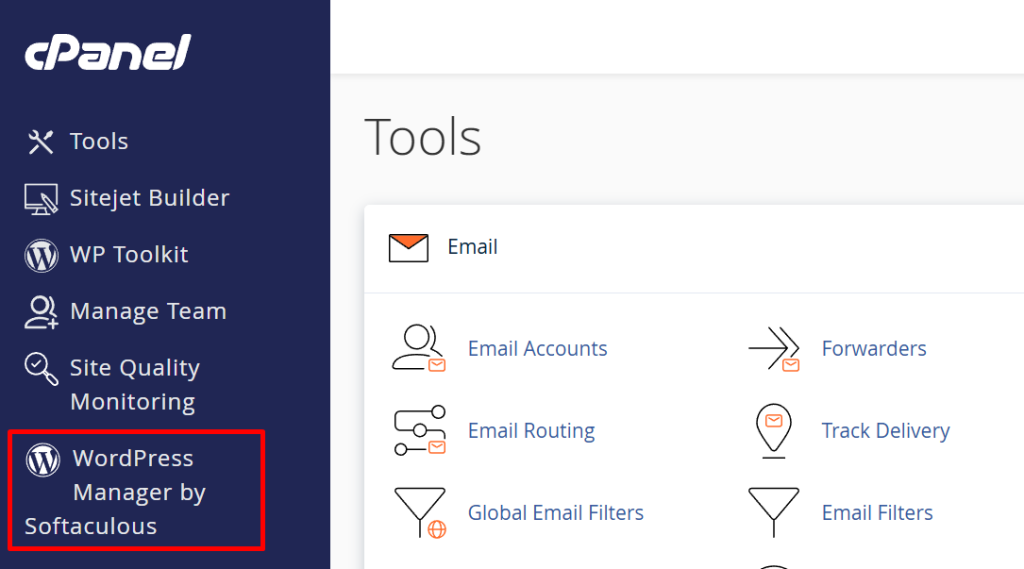The height and width of the screenshot is (569, 1024).
Task: Open Tools via its wrench icon
Action: click(40, 142)
